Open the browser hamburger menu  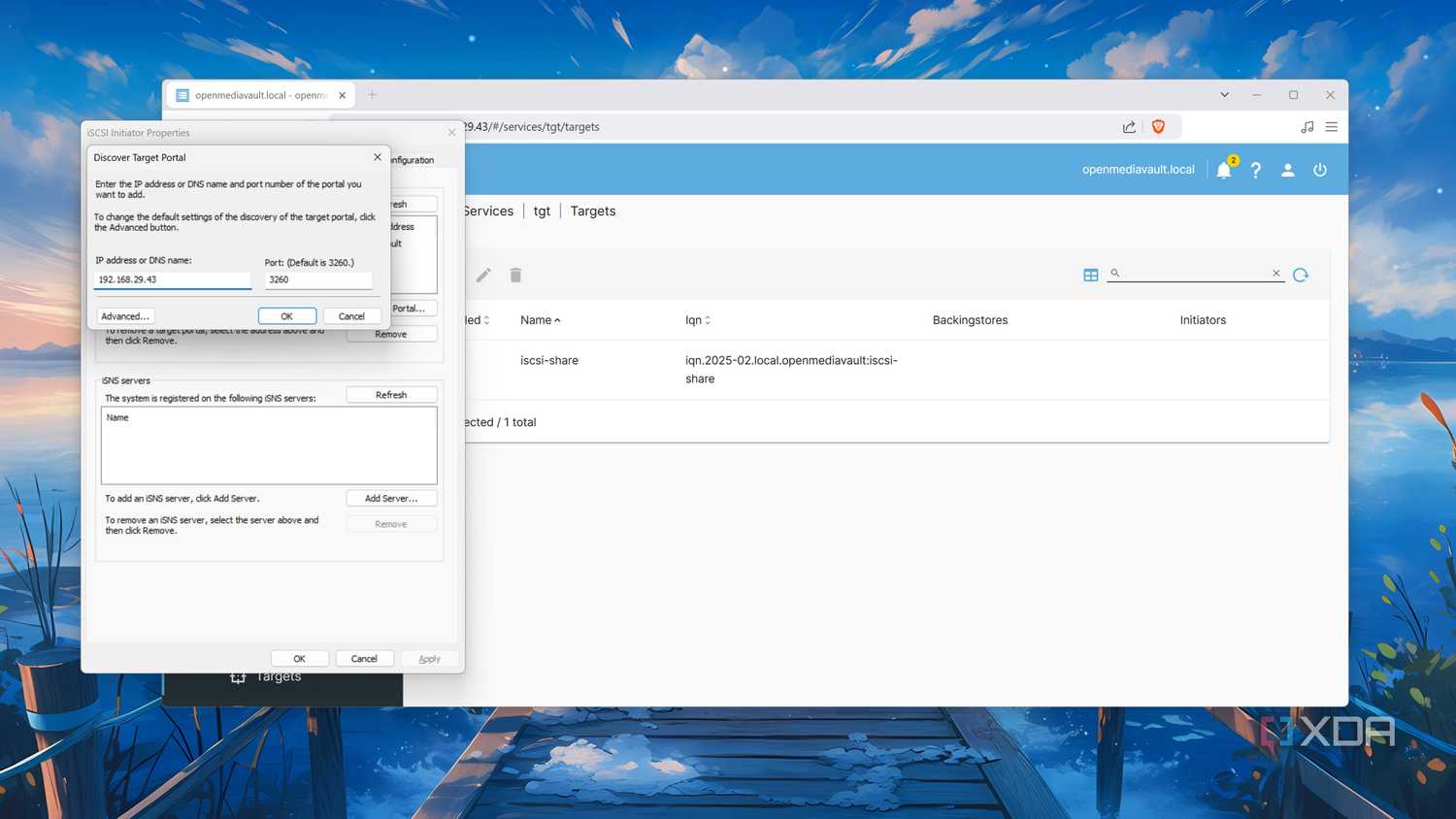point(1332,127)
